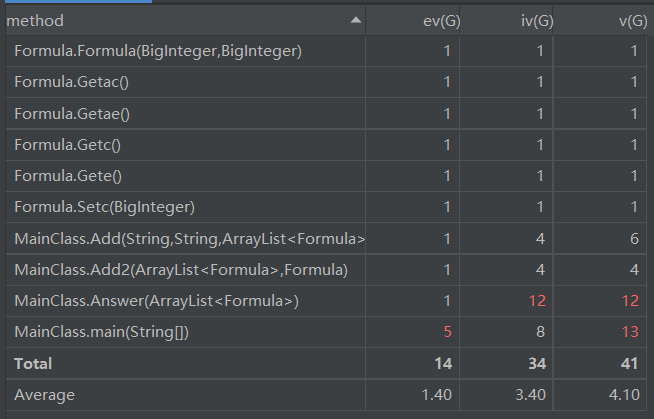Click the red ev(G) value 5
Viewport: 654px width, 419px height.
(x=447, y=332)
